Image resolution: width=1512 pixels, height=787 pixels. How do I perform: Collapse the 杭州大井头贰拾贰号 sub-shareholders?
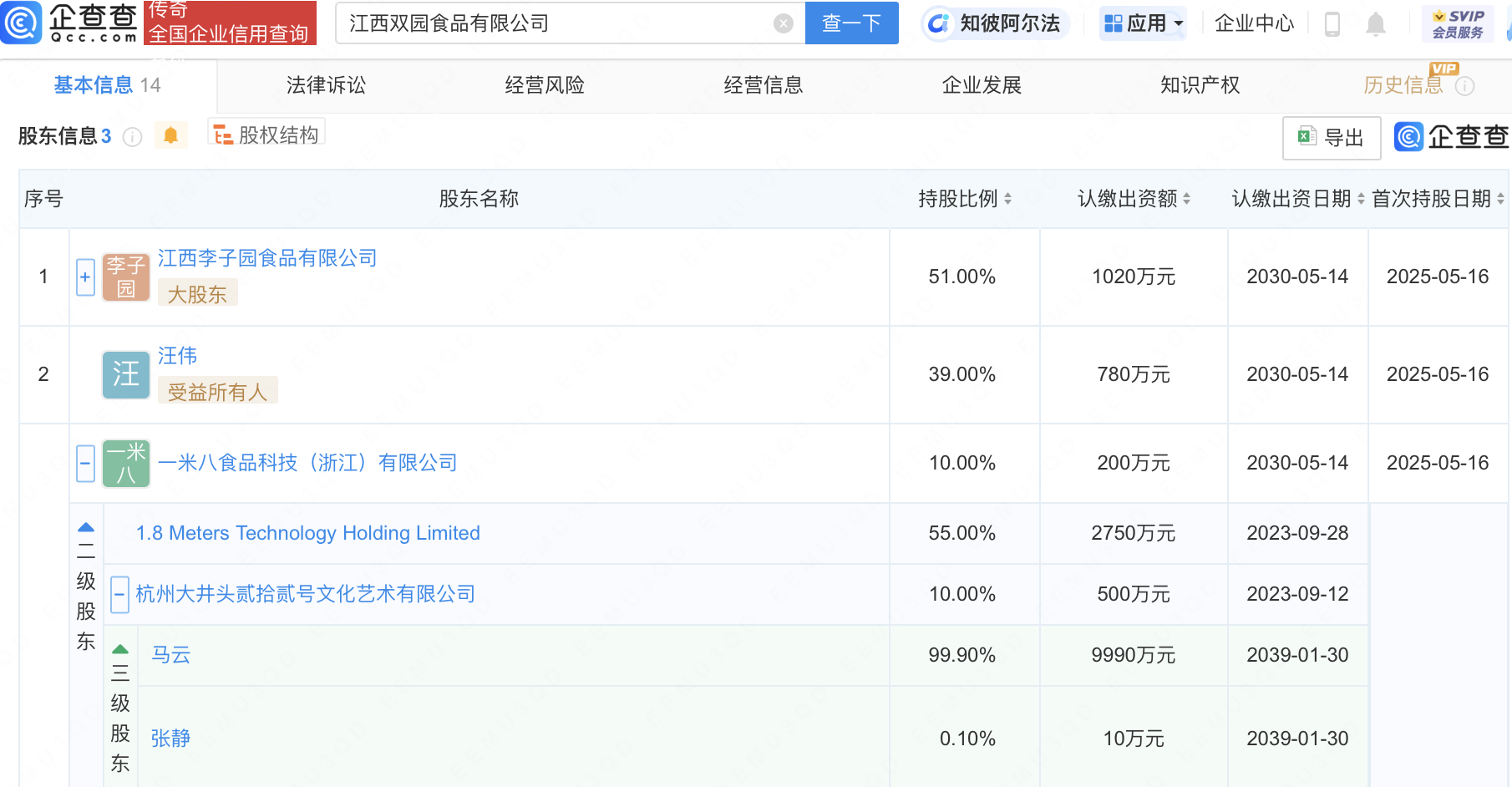[x=119, y=595]
